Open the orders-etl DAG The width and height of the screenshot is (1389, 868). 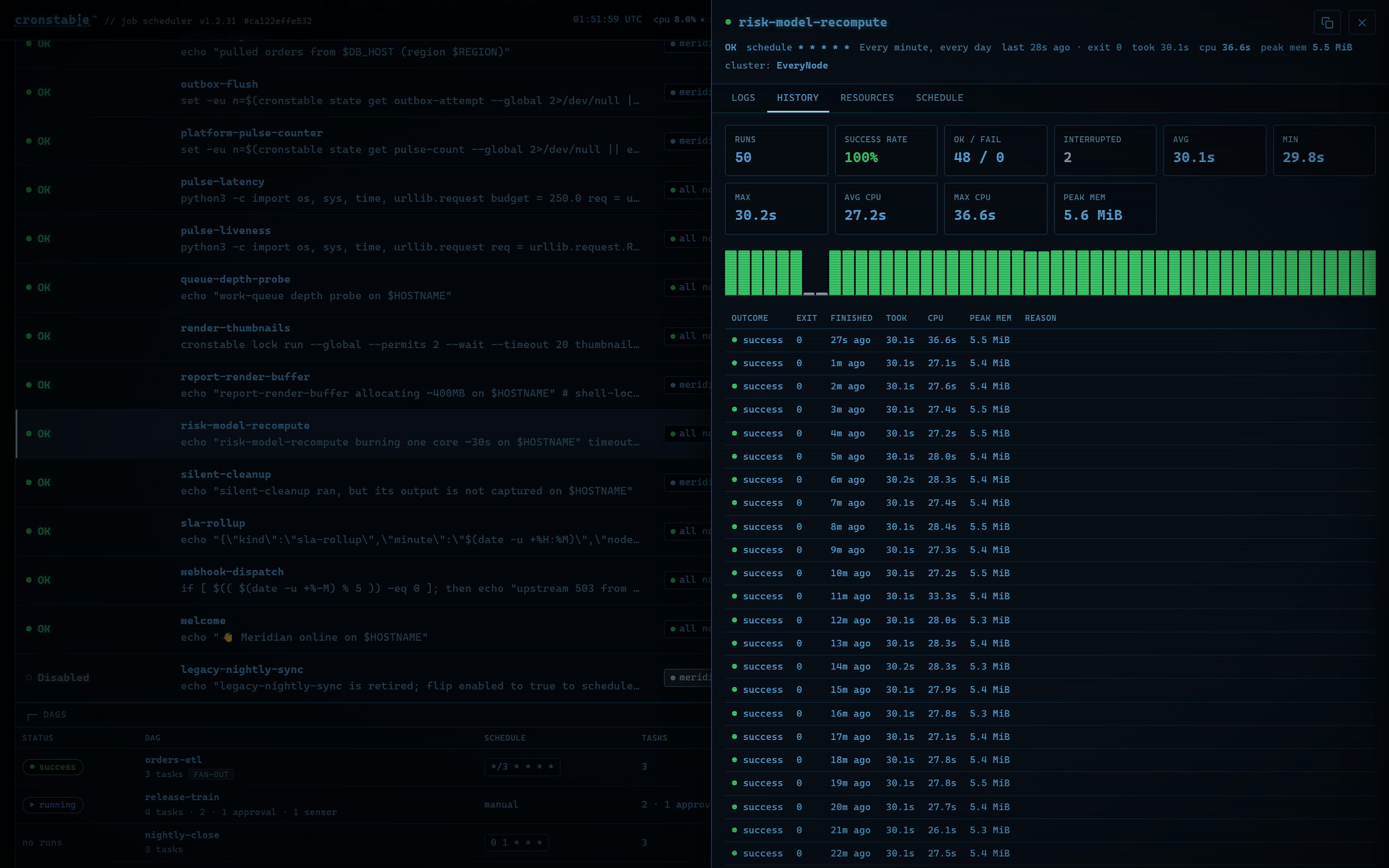363,767
